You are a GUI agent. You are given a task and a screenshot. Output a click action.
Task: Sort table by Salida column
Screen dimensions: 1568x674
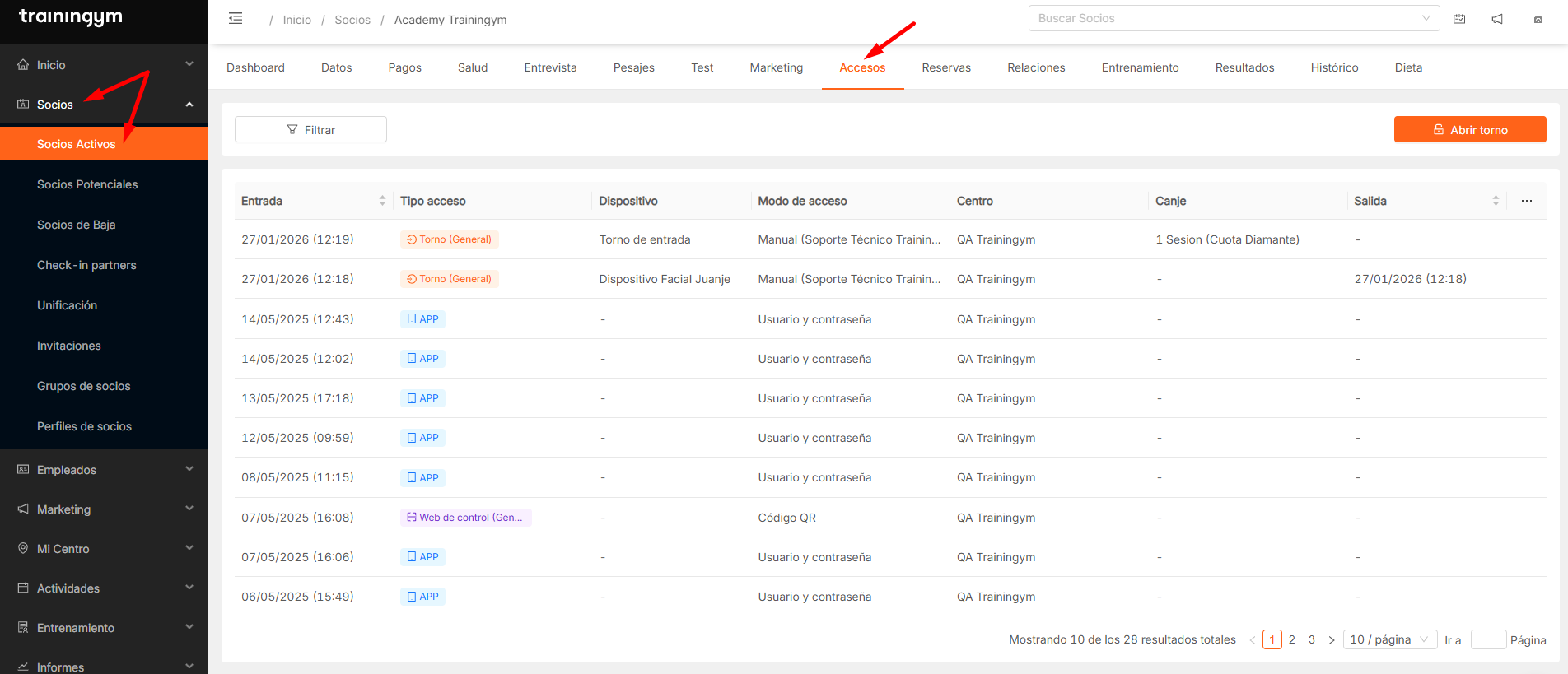(1496, 201)
